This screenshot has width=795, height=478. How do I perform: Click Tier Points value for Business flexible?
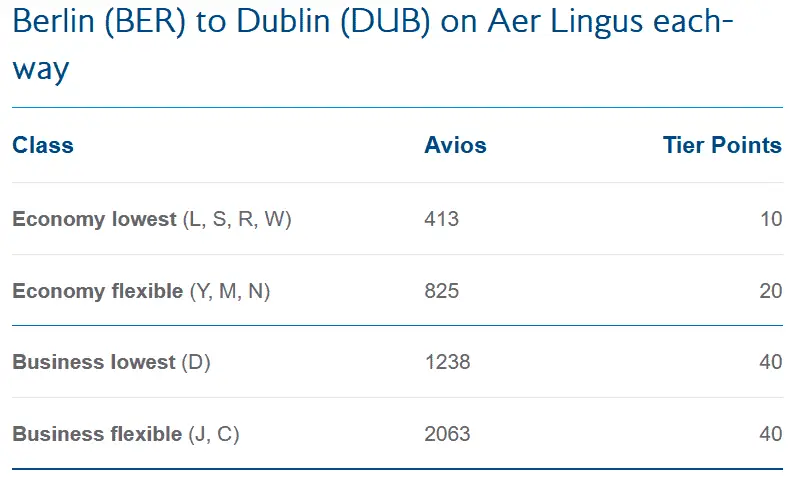tap(770, 434)
